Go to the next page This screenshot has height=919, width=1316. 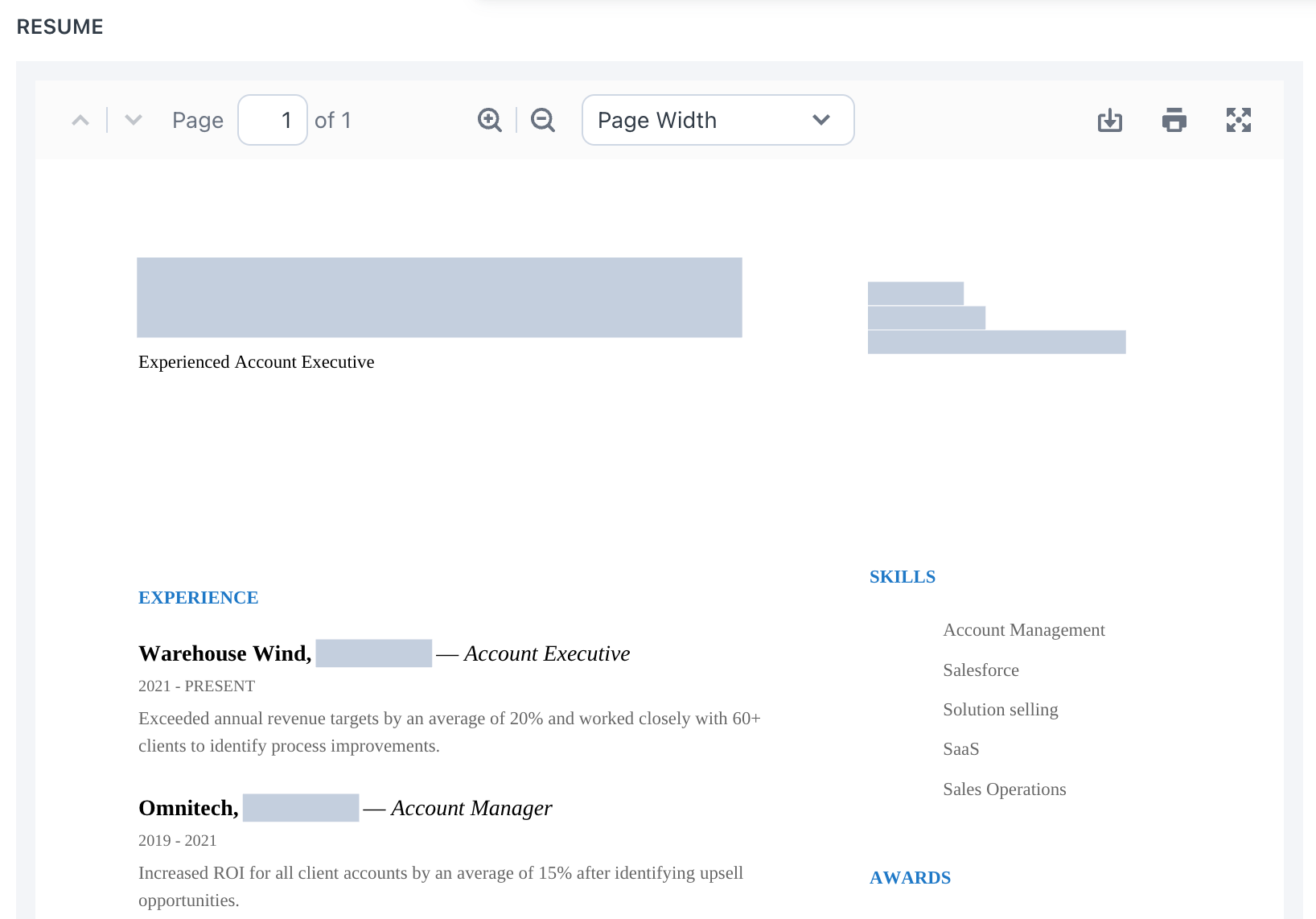point(133,119)
